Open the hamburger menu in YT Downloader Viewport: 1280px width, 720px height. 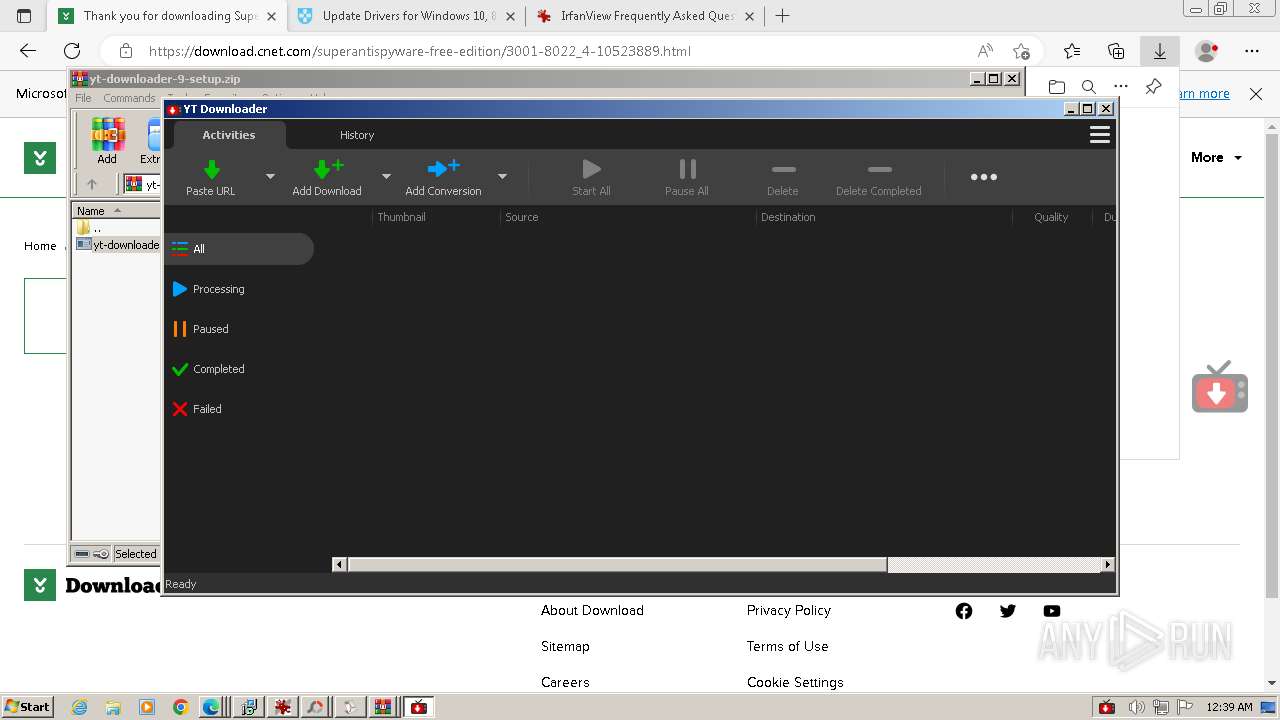pos(1100,135)
